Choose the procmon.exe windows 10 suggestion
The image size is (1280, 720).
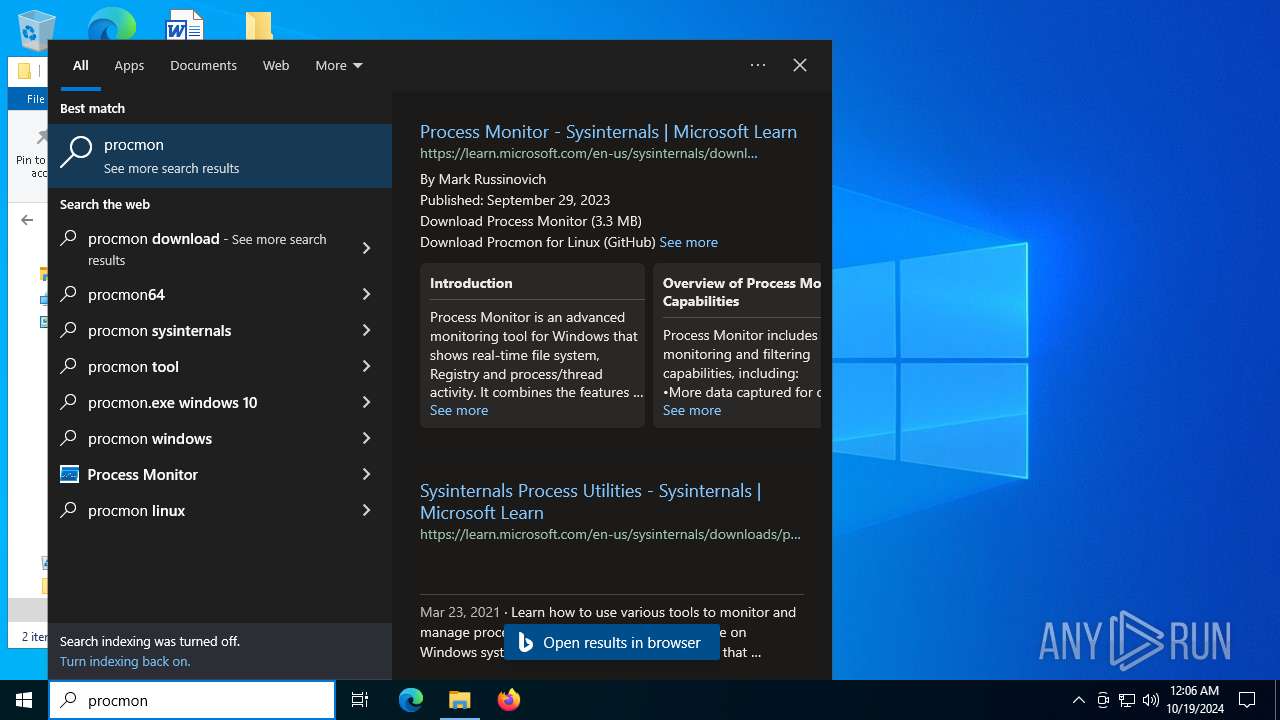[196, 402]
